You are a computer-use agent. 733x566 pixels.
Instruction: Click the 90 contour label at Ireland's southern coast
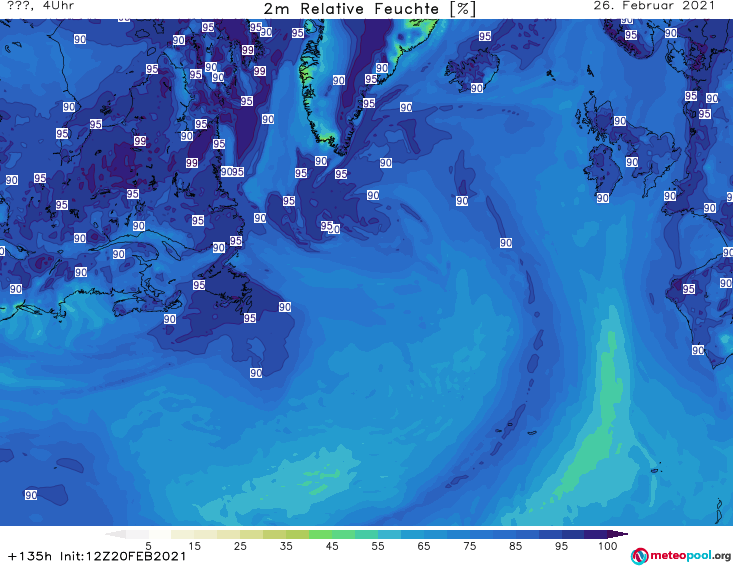[603, 198]
